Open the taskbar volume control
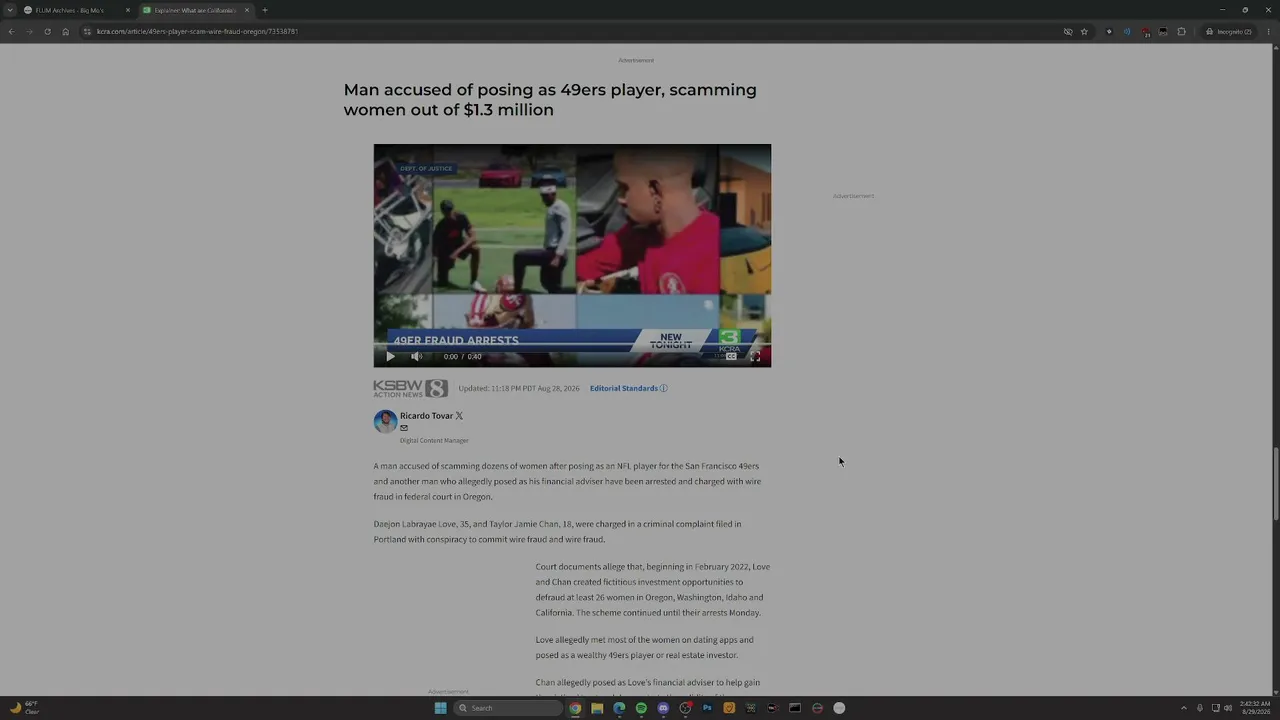 point(1228,708)
